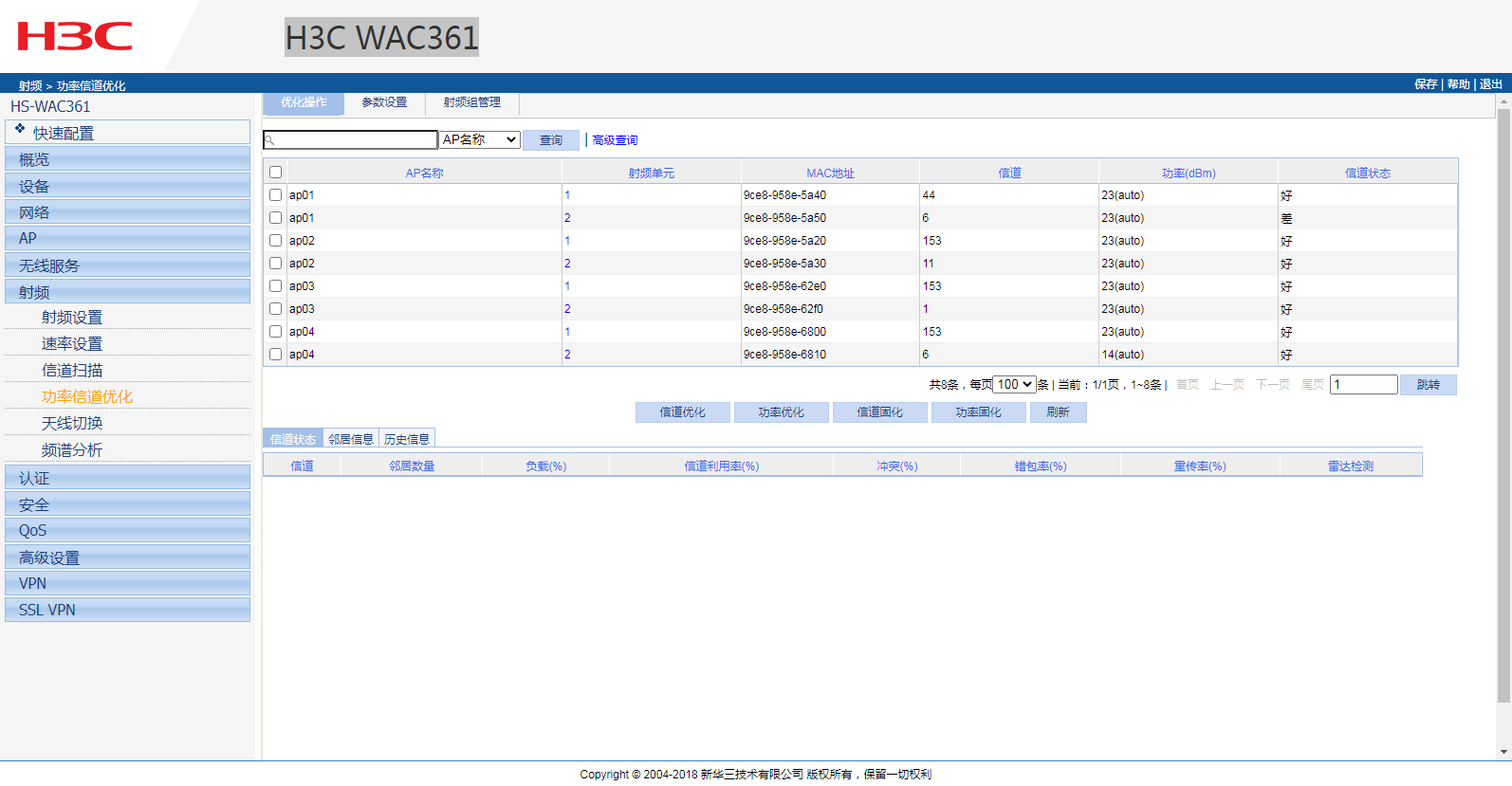The width and height of the screenshot is (1512, 786).
Task: Expand the 高级设置 sidebar section
Action: pos(127,558)
